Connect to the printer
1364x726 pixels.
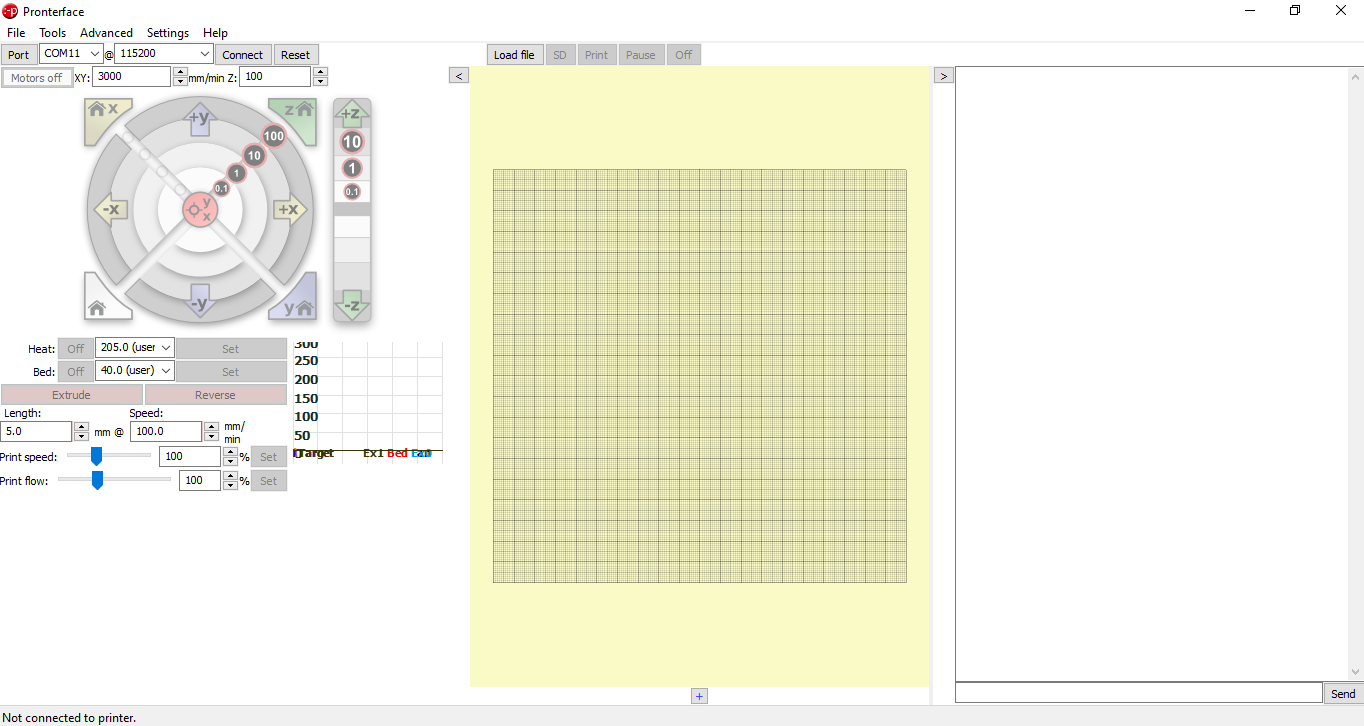(243, 55)
